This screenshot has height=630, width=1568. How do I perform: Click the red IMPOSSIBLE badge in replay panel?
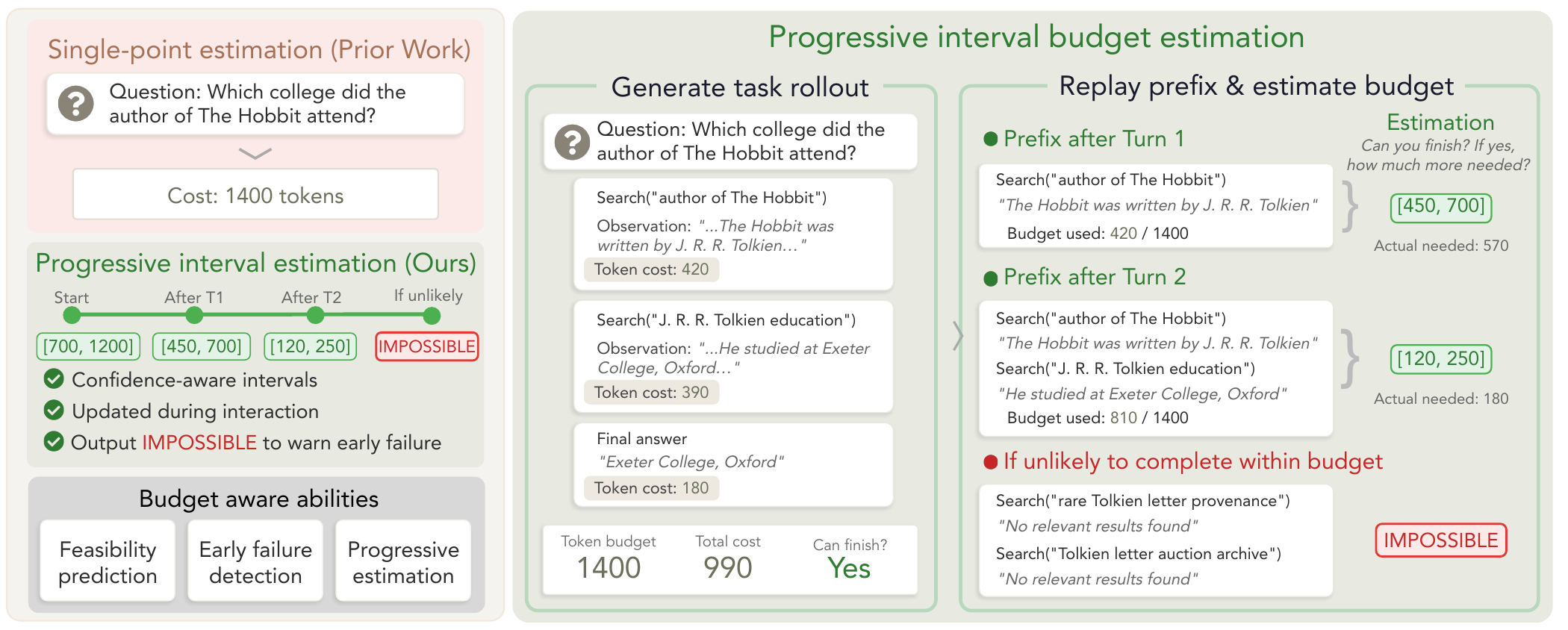click(1440, 540)
